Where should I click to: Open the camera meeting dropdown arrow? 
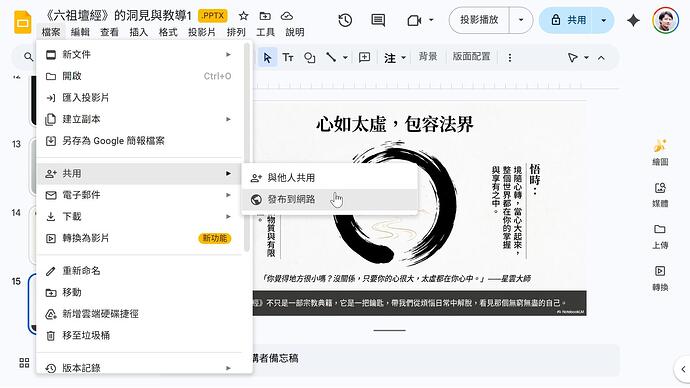click(431, 20)
